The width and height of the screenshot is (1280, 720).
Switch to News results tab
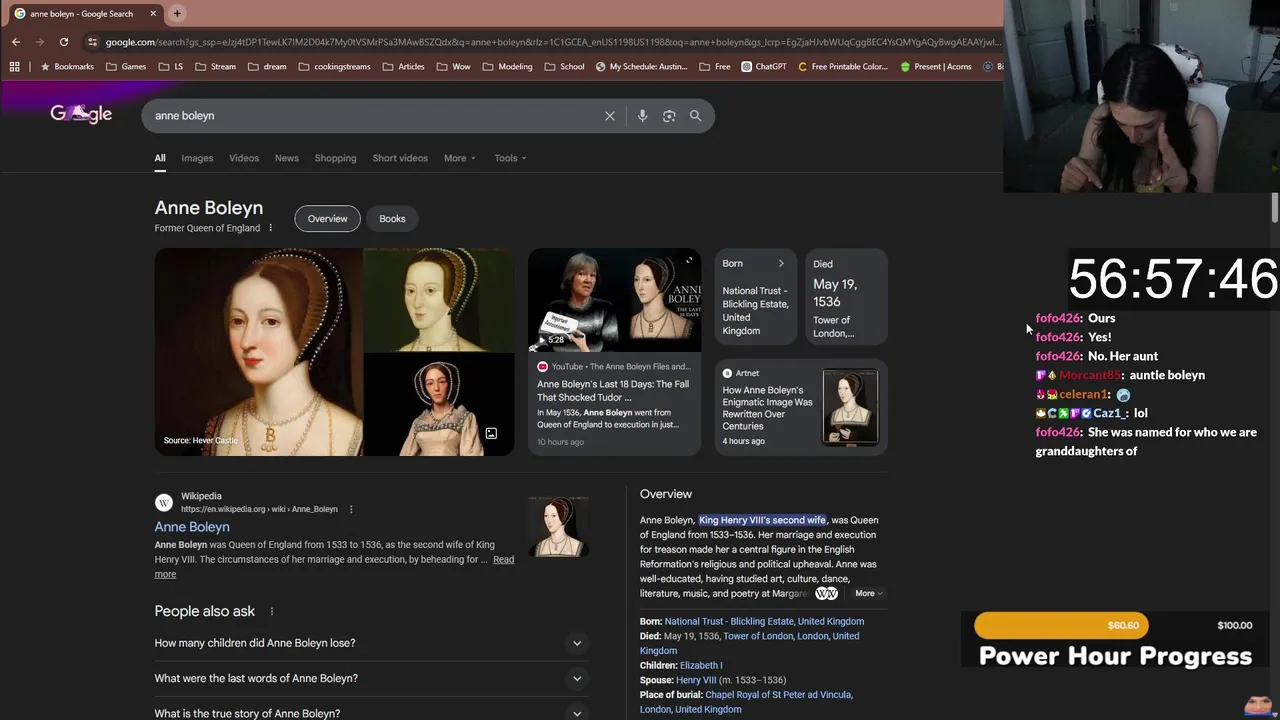287,158
